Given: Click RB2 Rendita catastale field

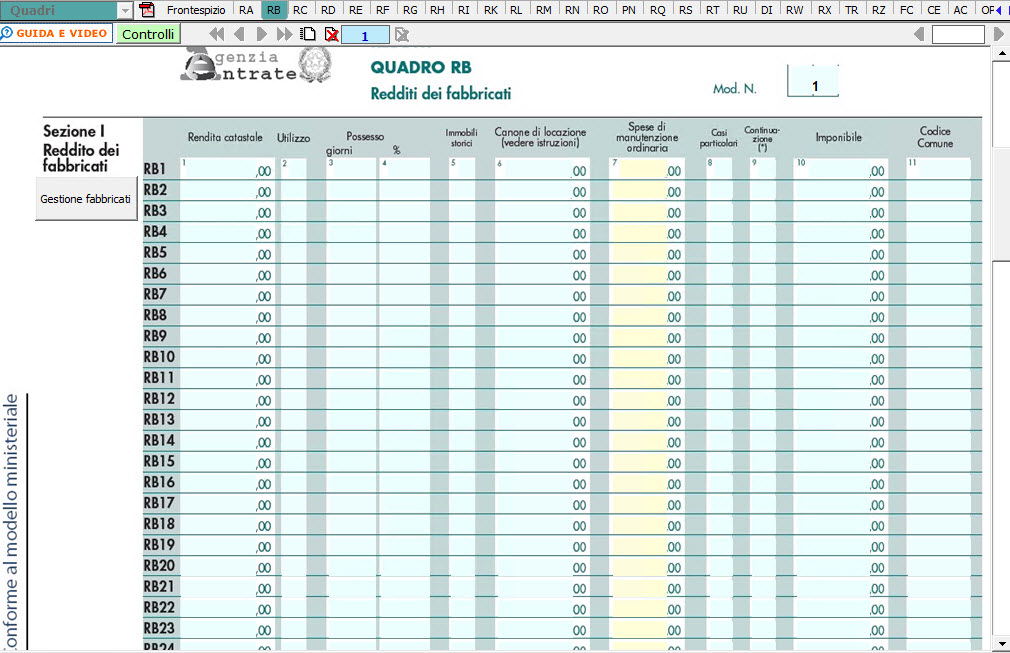Looking at the screenshot, I should tap(227, 191).
